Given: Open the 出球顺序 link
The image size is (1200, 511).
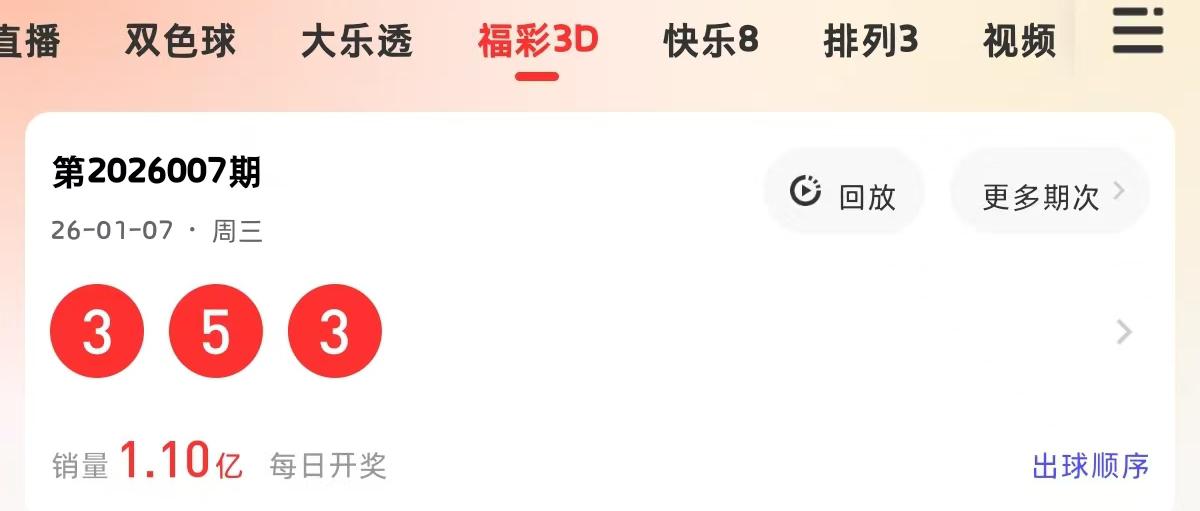Looking at the screenshot, I should [x=1091, y=466].
